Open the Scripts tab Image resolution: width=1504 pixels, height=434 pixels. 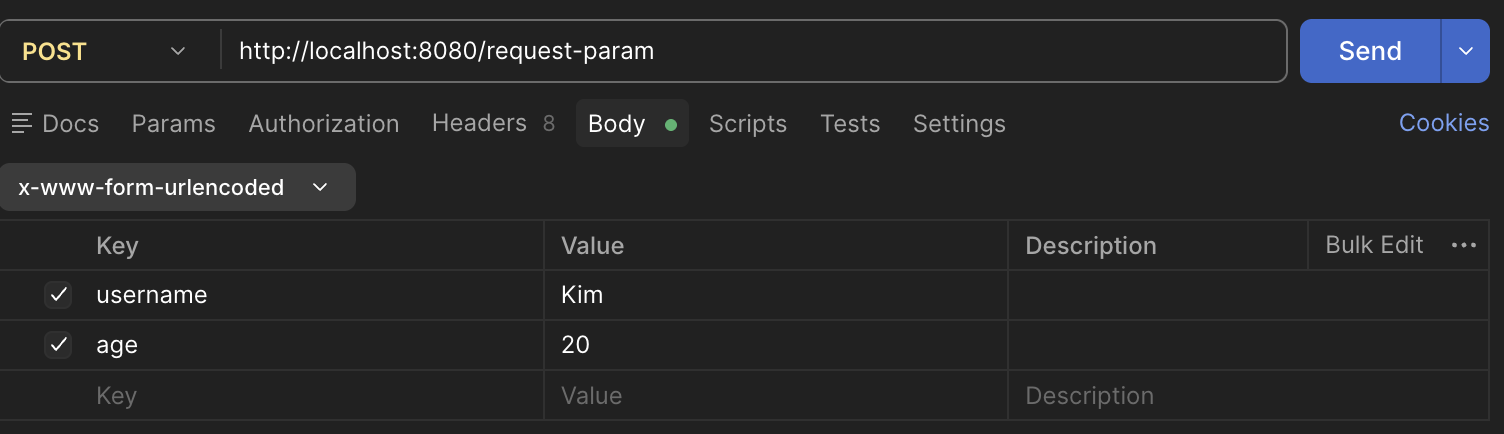click(748, 124)
